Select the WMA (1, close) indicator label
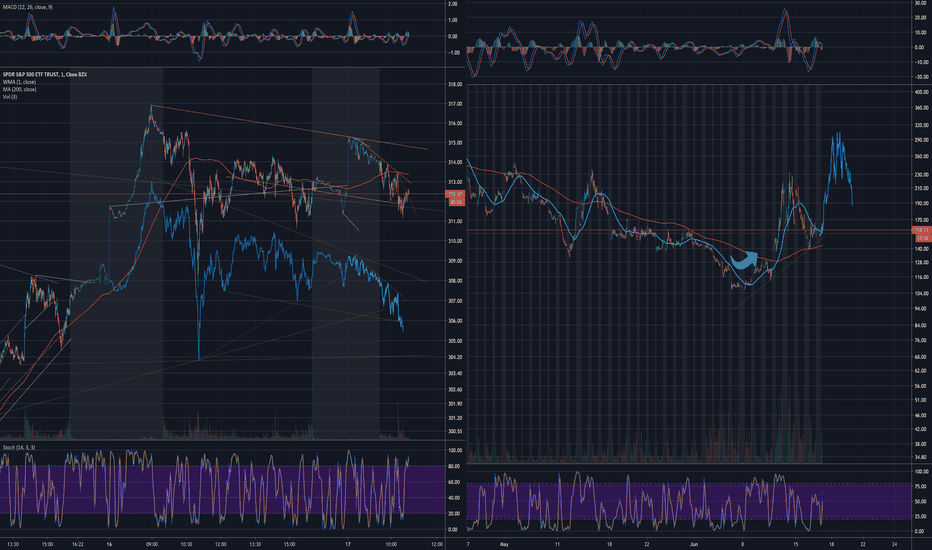932x550 pixels. (19, 82)
